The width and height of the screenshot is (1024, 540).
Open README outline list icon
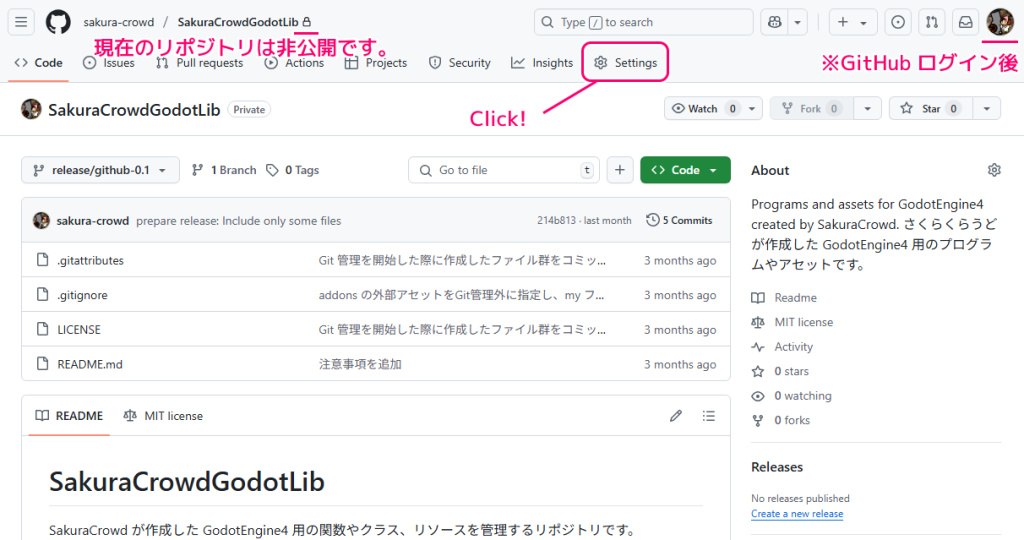tap(709, 416)
